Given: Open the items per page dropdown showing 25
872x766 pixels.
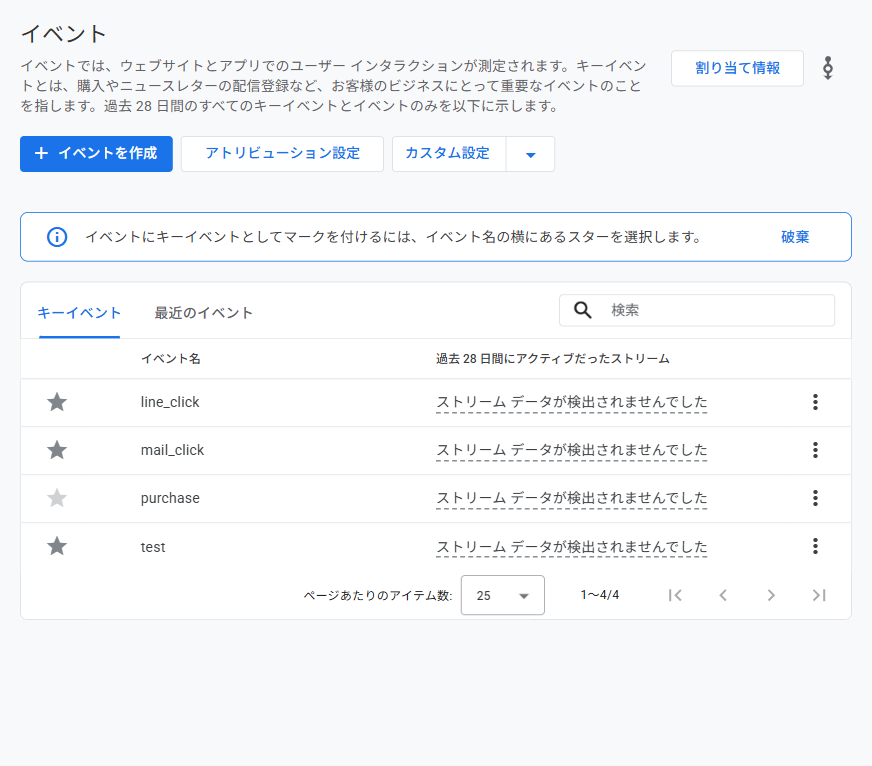Looking at the screenshot, I should 503,595.
